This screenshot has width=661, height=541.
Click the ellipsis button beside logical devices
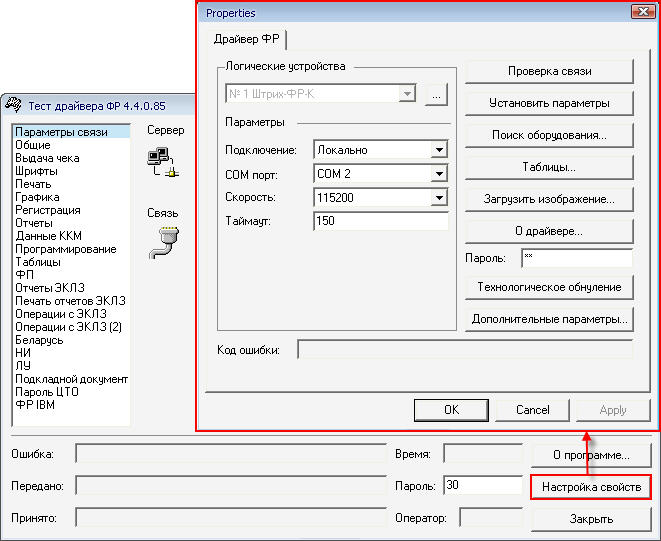tap(434, 95)
